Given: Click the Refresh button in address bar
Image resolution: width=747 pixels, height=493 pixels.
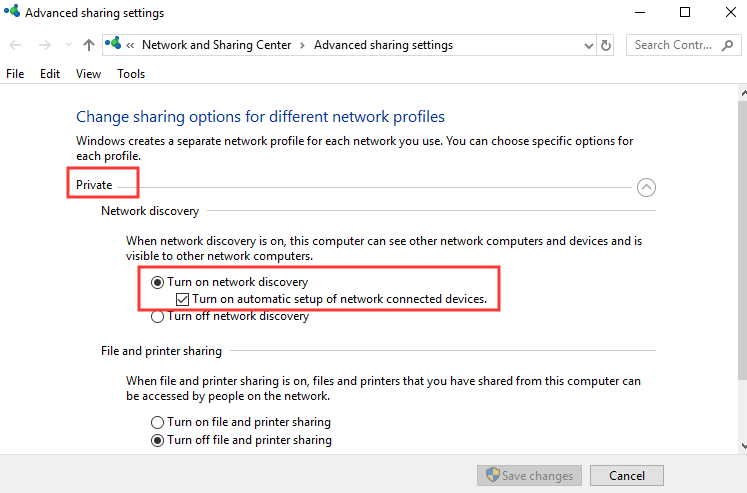Looking at the screenshot, I should pyautogui.click(x=606, y=45).
